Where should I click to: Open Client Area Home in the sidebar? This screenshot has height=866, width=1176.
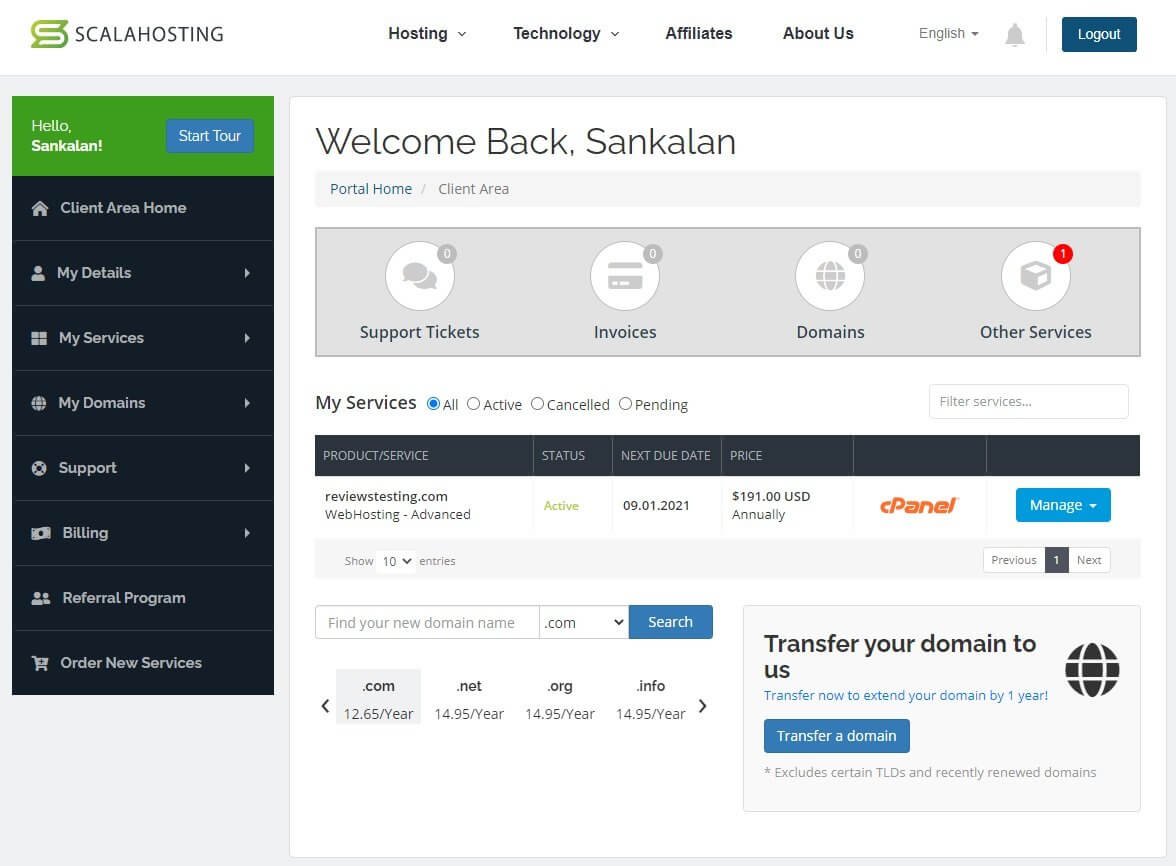click(x=142, y=208)
